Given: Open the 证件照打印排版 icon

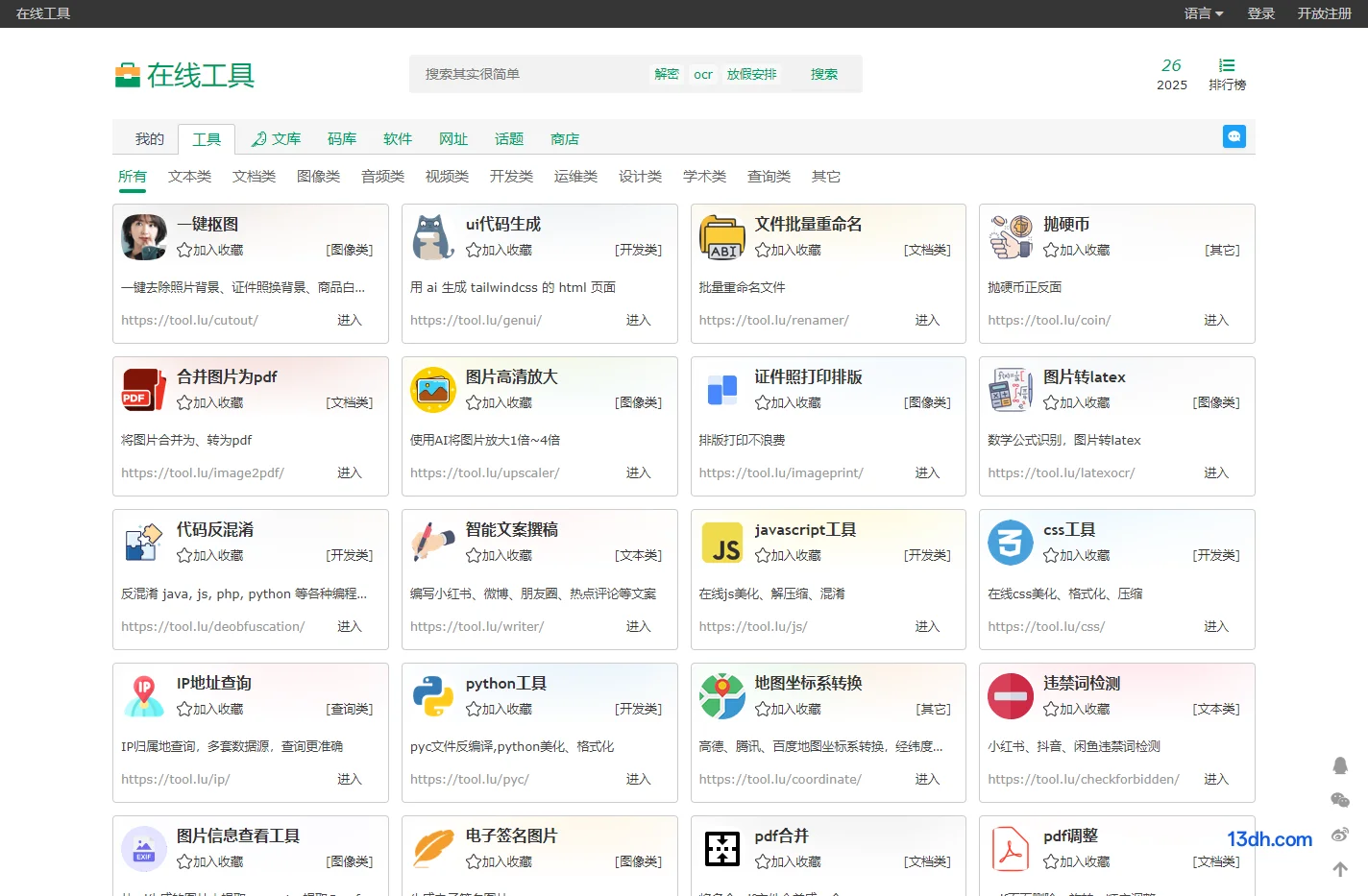Looking at the screenshot, I should pos(722,389).
